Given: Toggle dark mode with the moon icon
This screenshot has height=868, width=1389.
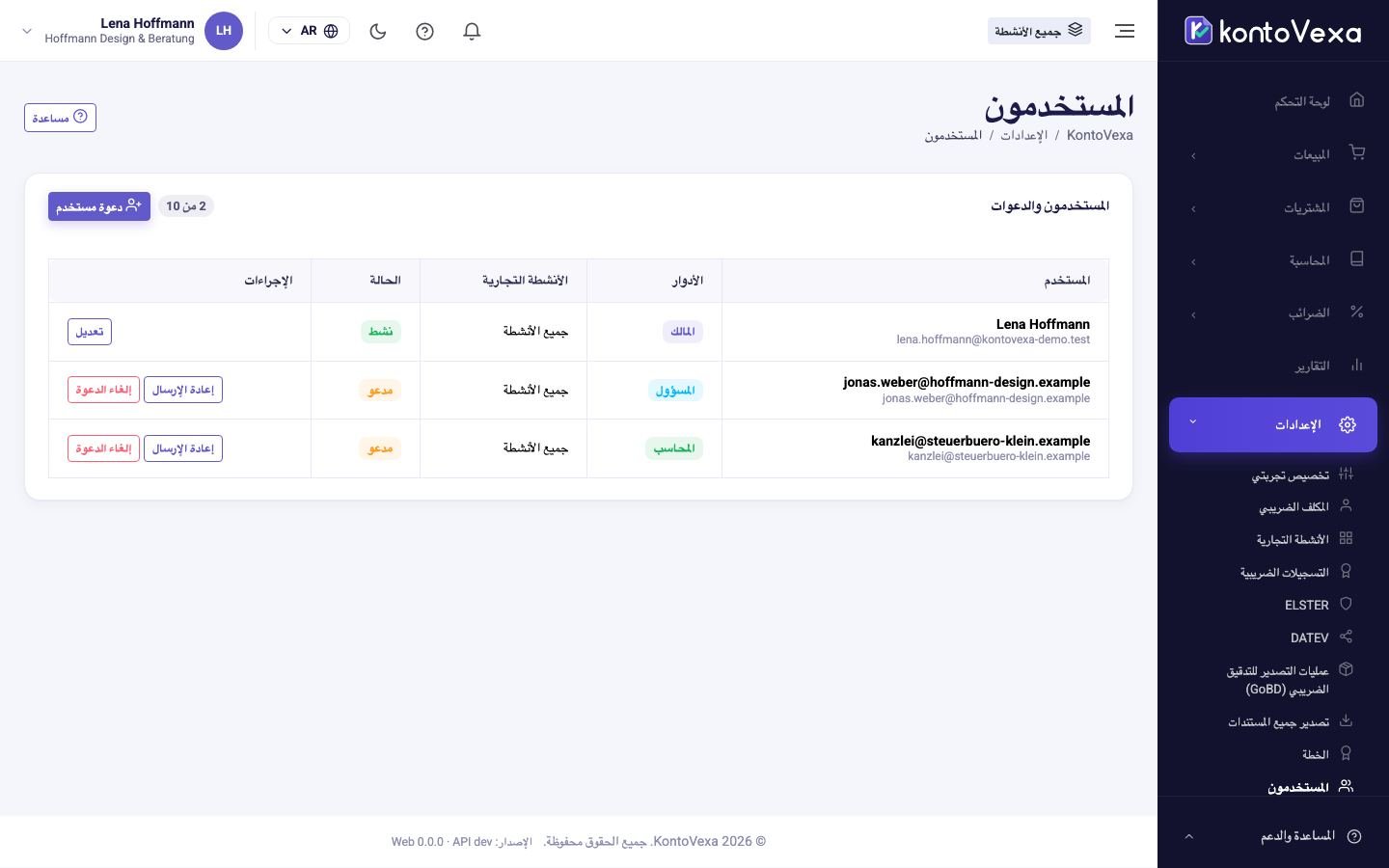Looking at the screenshot, I should coord(378,31).
